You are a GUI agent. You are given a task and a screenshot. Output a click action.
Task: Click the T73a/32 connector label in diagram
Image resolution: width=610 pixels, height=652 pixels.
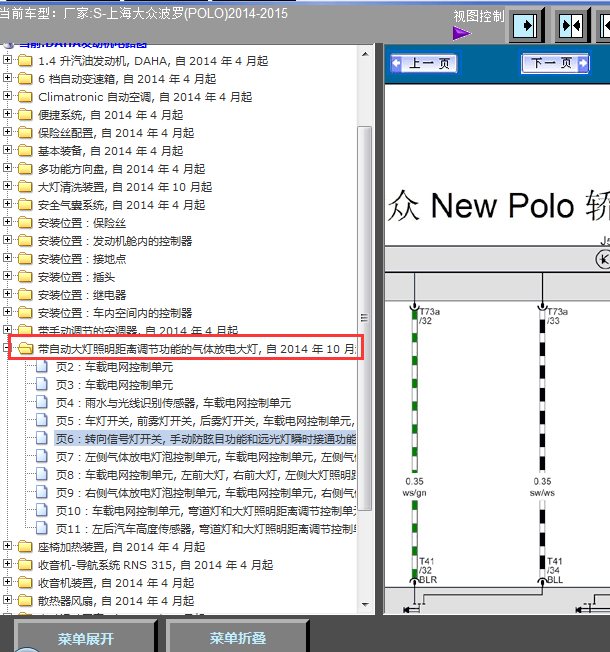430,316
